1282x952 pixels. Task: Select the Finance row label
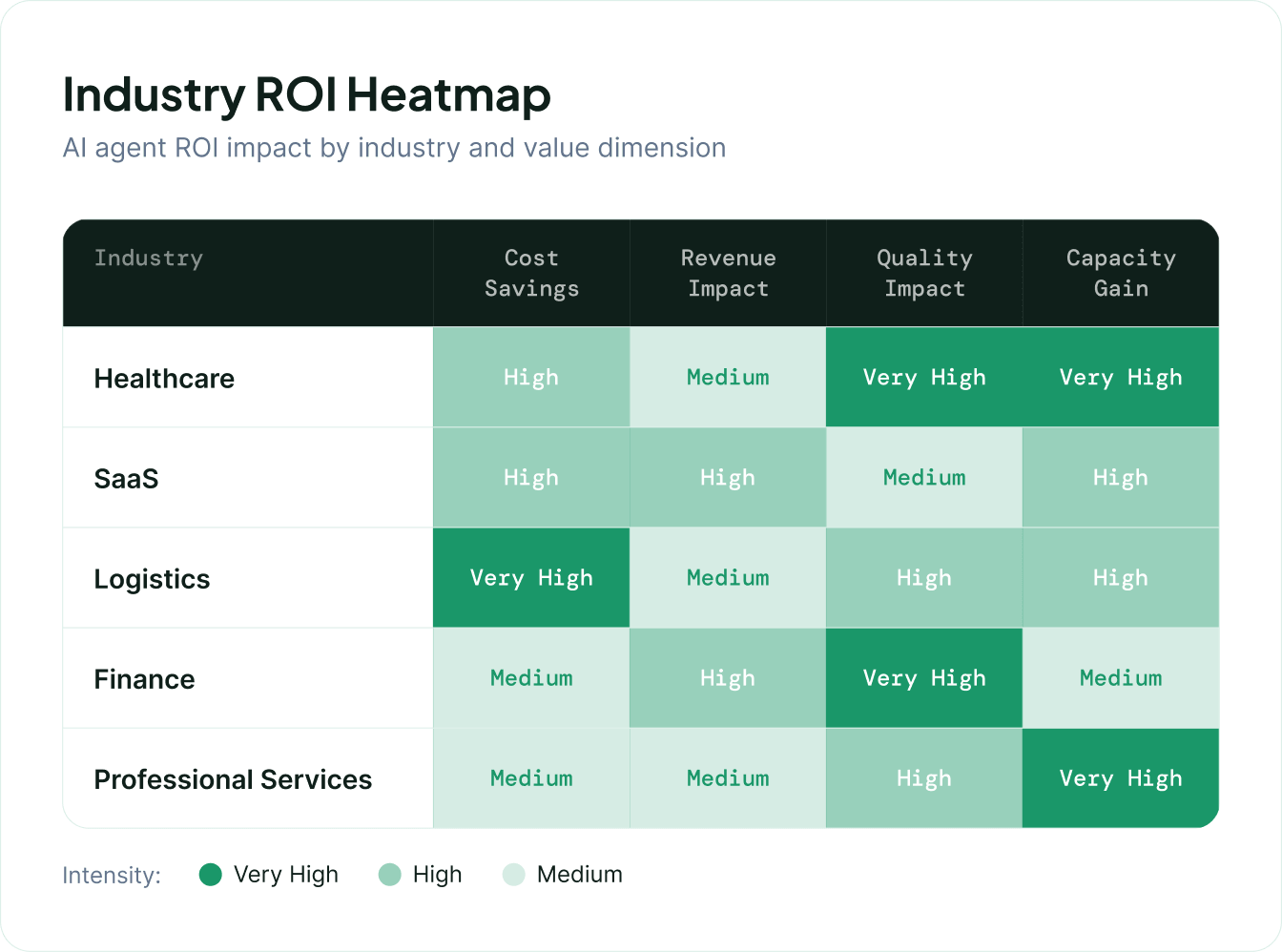point(144,679)
